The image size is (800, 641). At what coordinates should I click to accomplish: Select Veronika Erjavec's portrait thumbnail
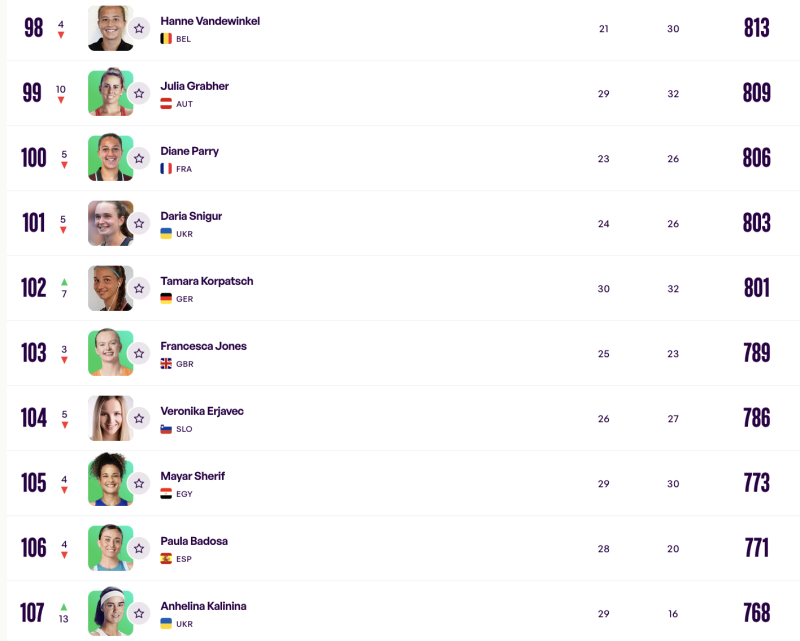point(109,418)
